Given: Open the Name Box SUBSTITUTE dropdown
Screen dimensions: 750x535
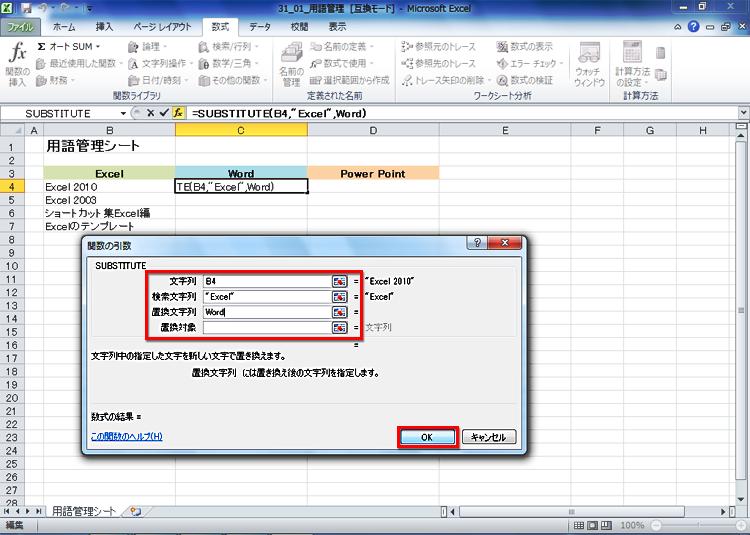Looking at the screenshot, I should 123,113.
